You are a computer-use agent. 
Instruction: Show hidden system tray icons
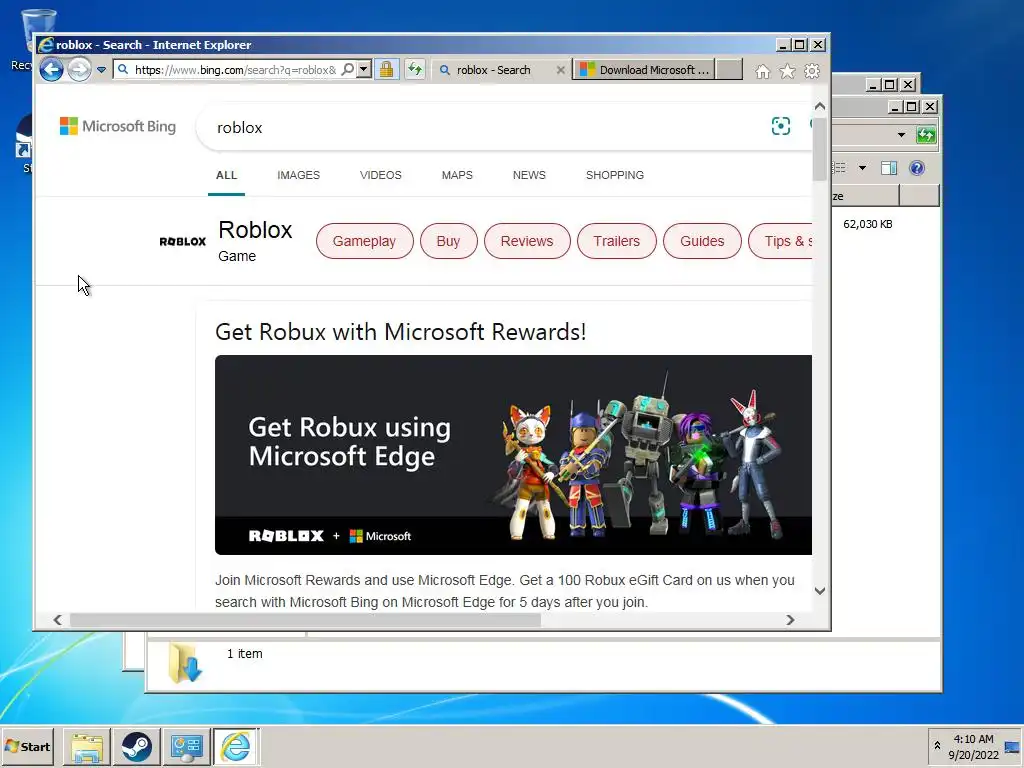937,746
